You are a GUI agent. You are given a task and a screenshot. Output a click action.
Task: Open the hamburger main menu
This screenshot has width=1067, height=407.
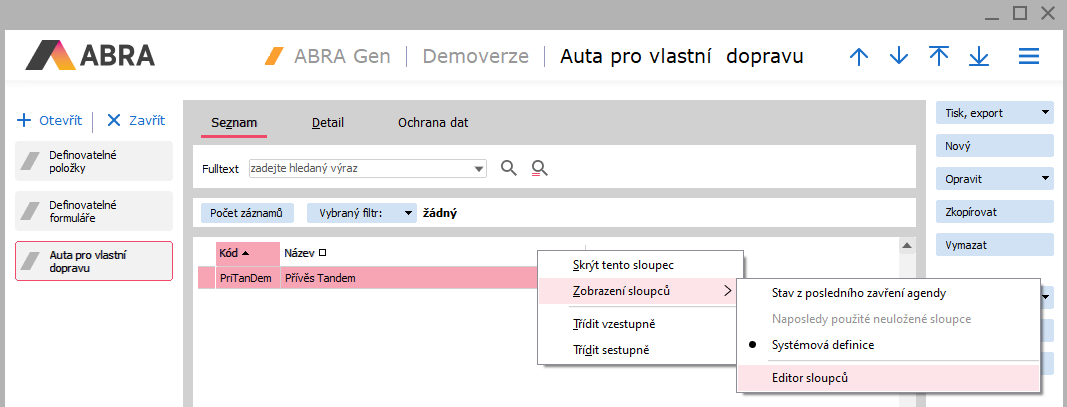point(1029,57)
